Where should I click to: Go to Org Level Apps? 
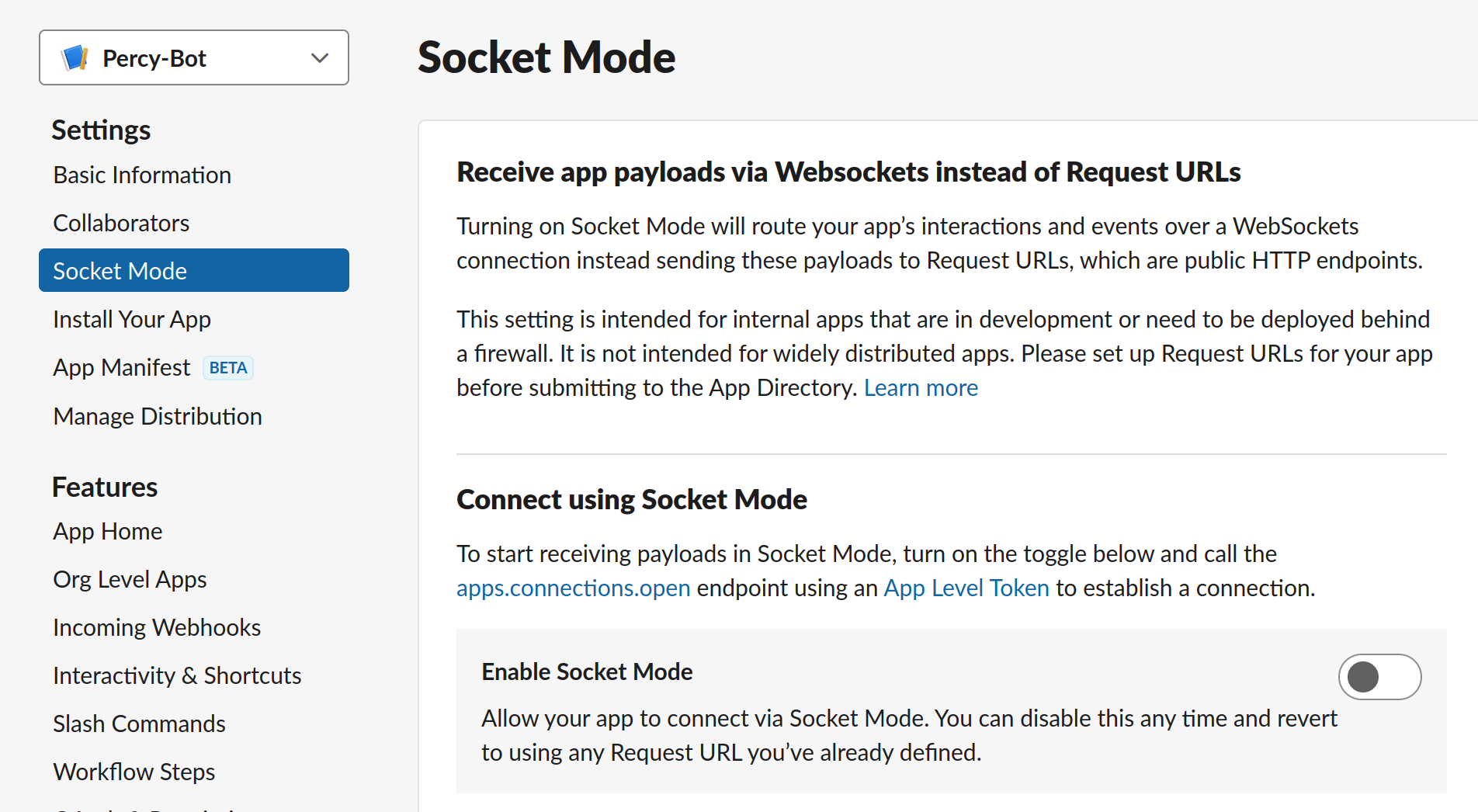point(130,579)
